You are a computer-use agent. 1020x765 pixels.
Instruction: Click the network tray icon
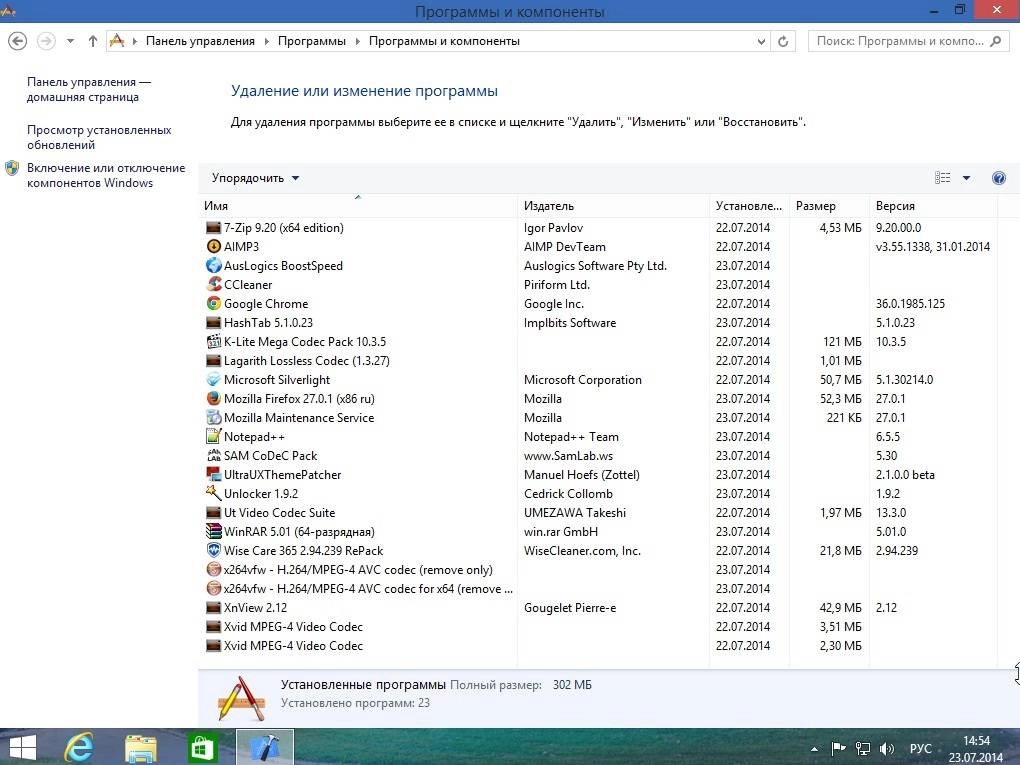pyautogui.click(x=863, y=749)
